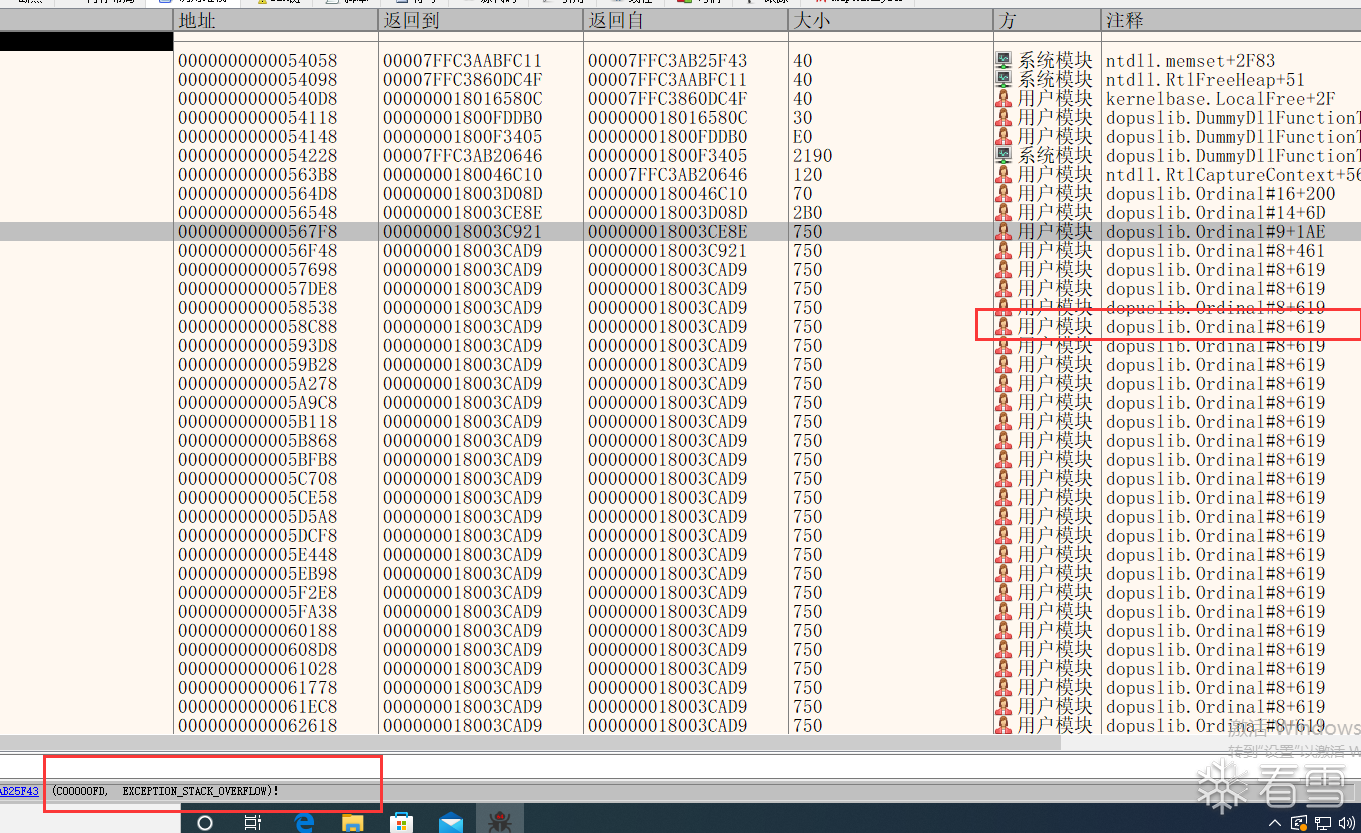Open Microsoft Store from the taskbar

point(402,822)
